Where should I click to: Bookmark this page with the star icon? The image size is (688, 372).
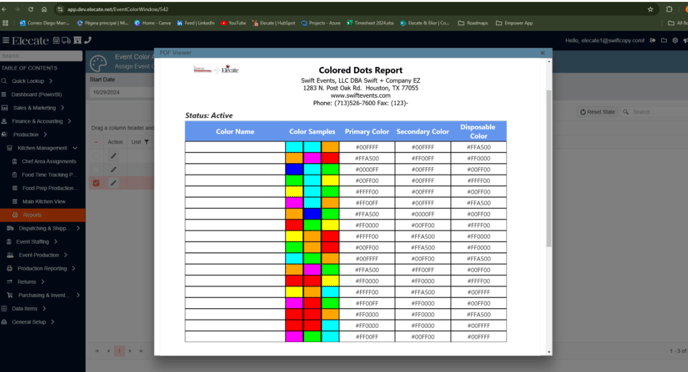click(650, 9)
